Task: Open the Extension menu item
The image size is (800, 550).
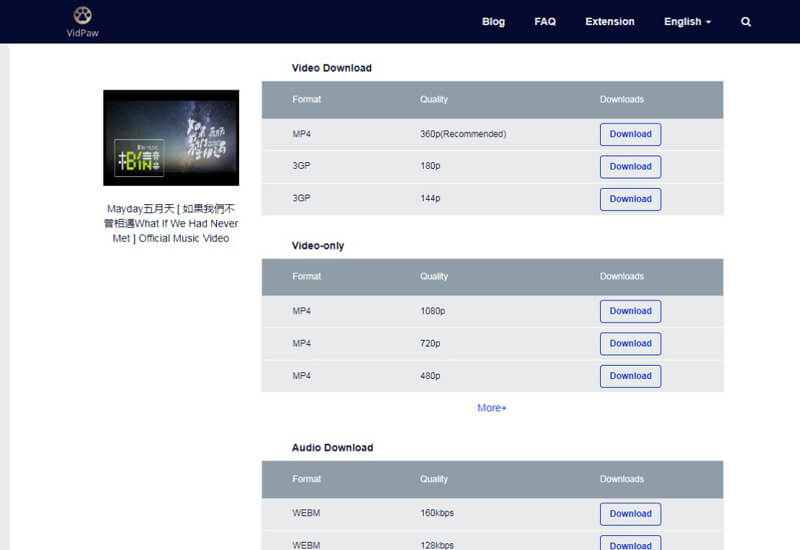Action: coord(610,22)
